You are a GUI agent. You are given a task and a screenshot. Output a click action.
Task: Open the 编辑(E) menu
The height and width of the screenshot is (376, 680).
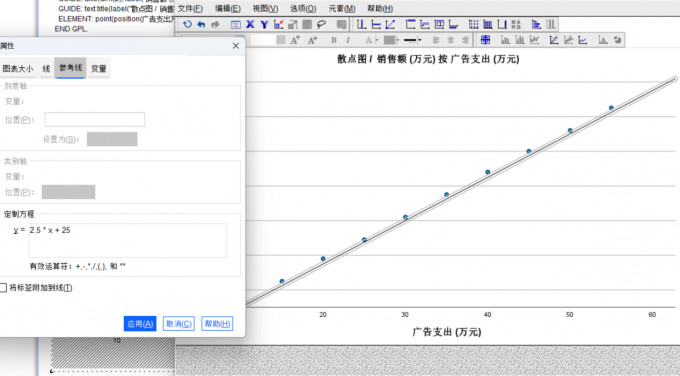[x=228, y=8]
